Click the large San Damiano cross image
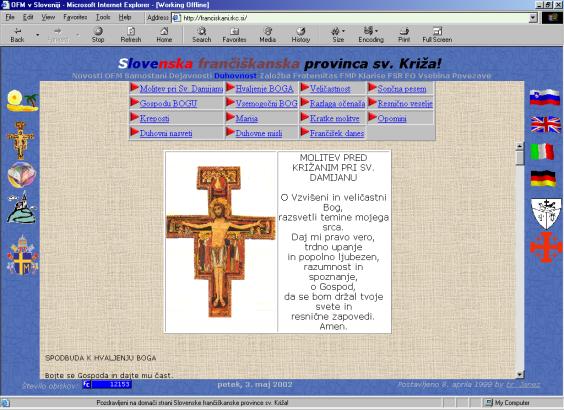This screenshot has height=410, width=564. click(220, 242)
